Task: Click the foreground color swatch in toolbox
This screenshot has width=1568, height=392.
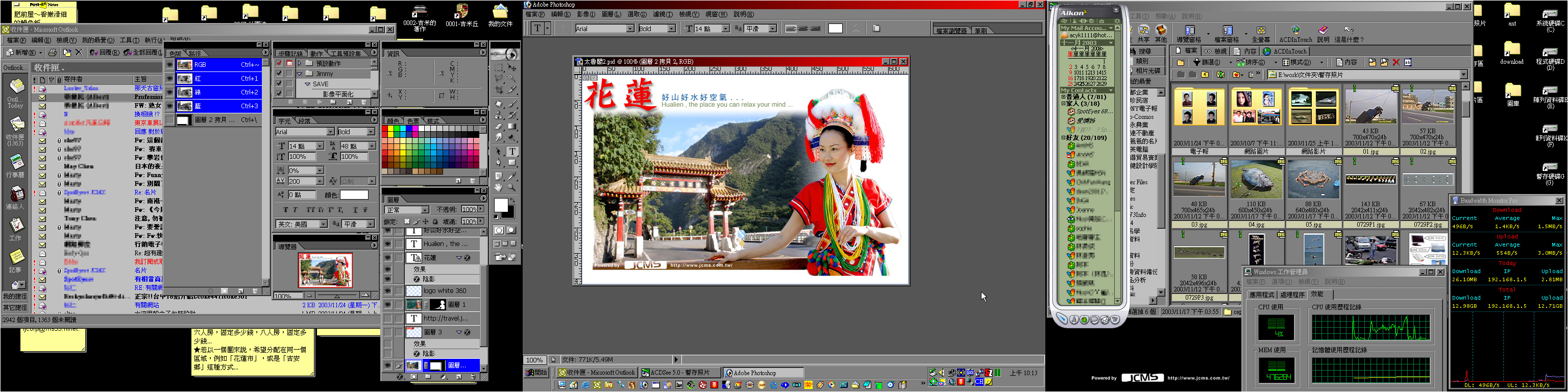Action: [501, 205]
